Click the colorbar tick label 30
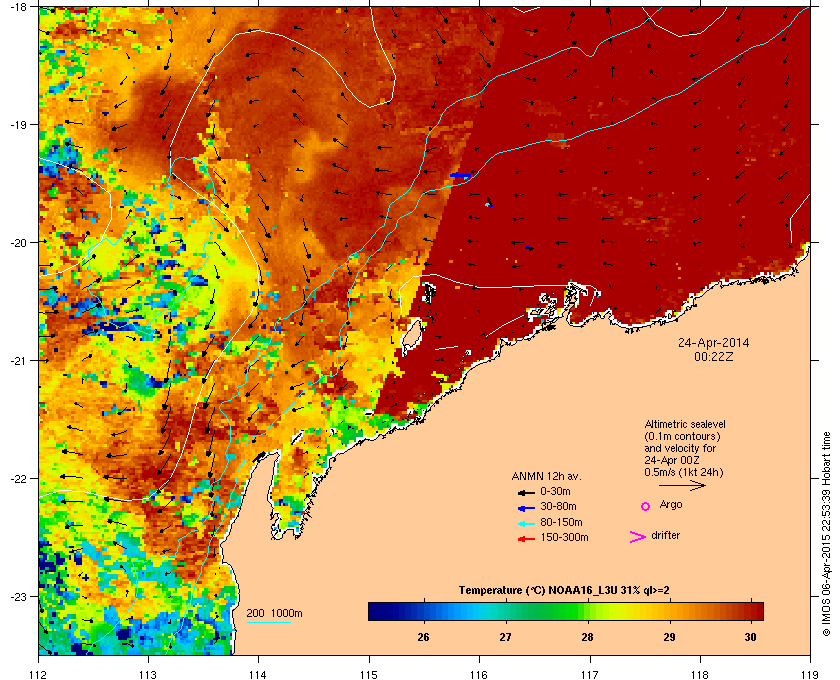Viewport: 840px width, 680px height. coord(751,637)
